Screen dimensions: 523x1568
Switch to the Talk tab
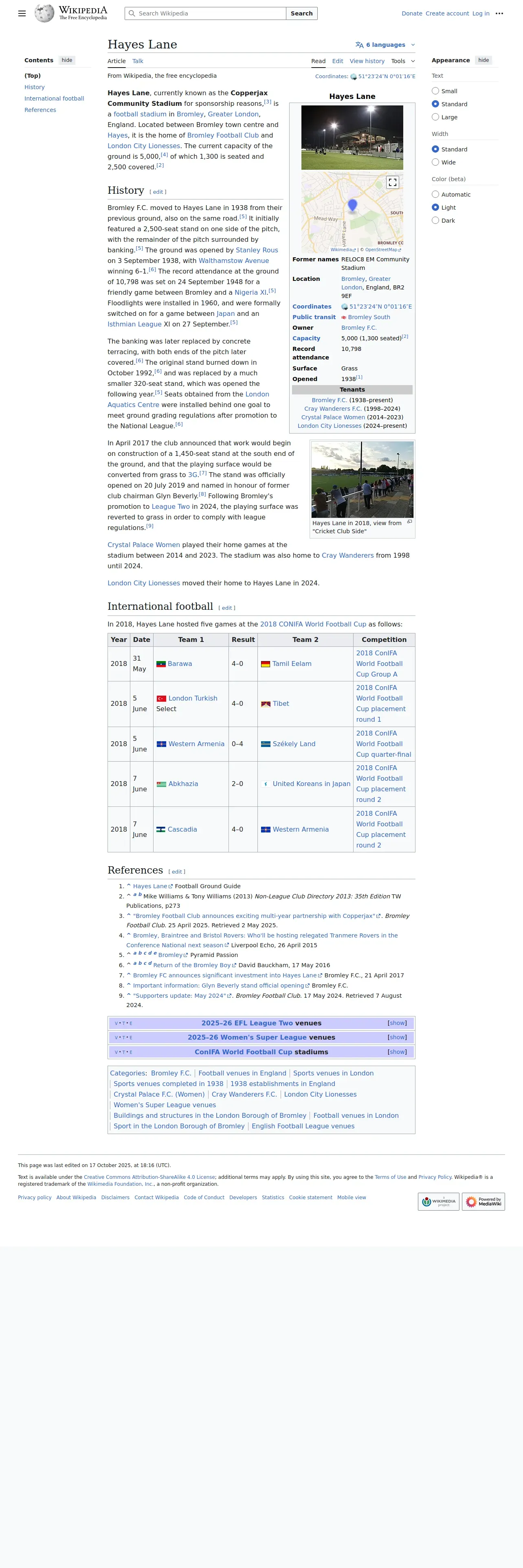point(138,61)
